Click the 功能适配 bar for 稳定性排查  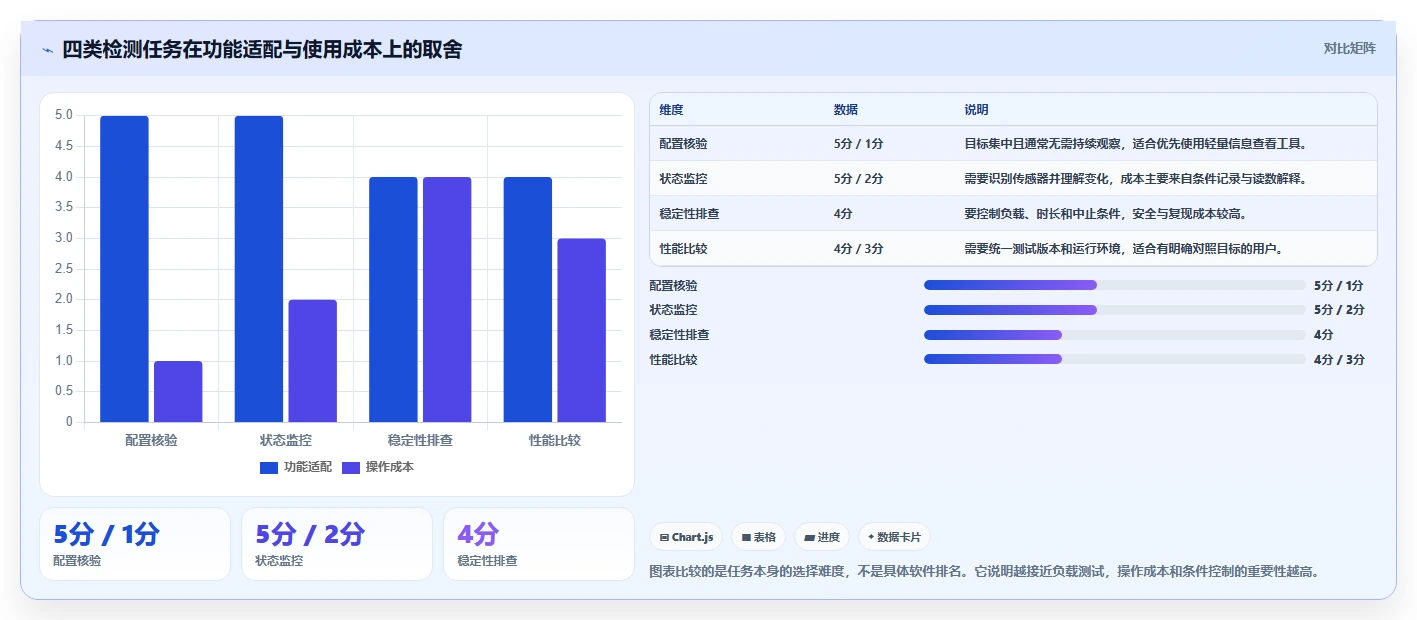(393, 300)
